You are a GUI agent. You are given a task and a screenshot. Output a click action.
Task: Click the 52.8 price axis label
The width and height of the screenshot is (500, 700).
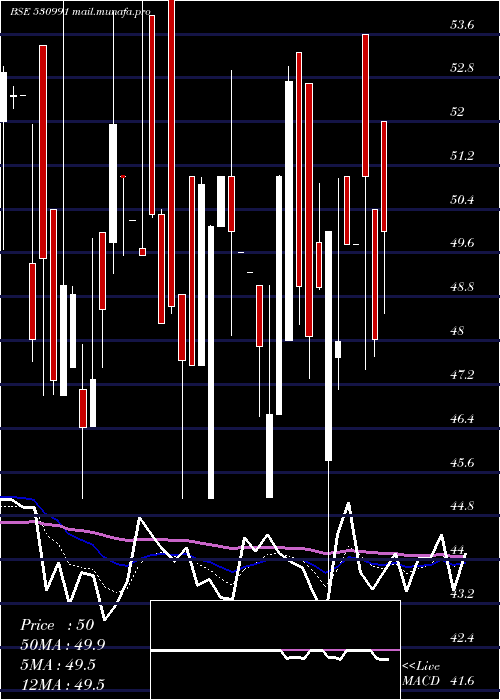click(x=462, y=69)
